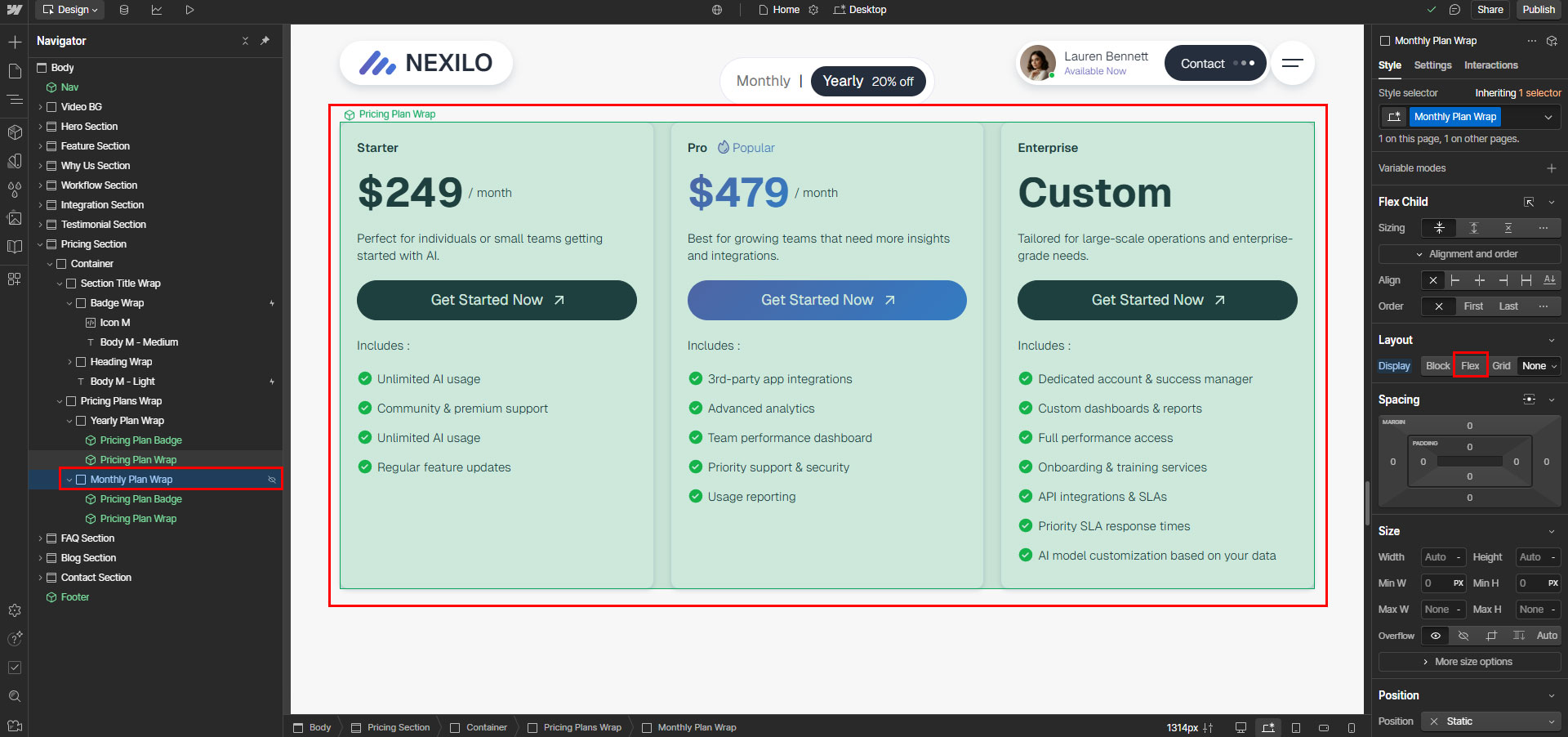Viewport: 1568px width, 737px height.
Task: Click the Webflow logo menu icon
Action: tap(15, 10)
